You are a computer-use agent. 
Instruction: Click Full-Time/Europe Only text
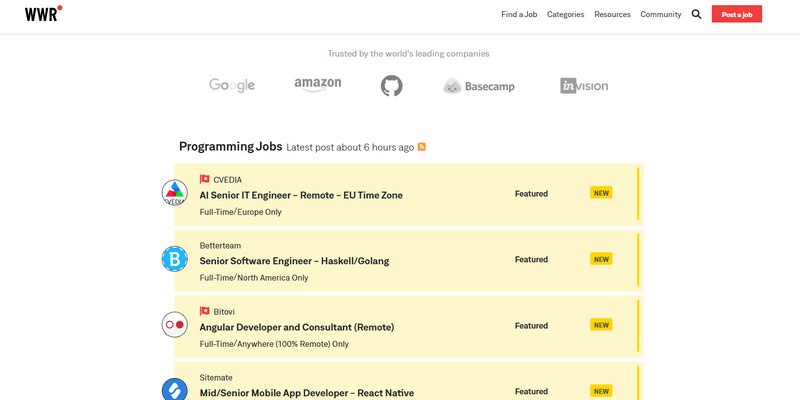point(240,212)
